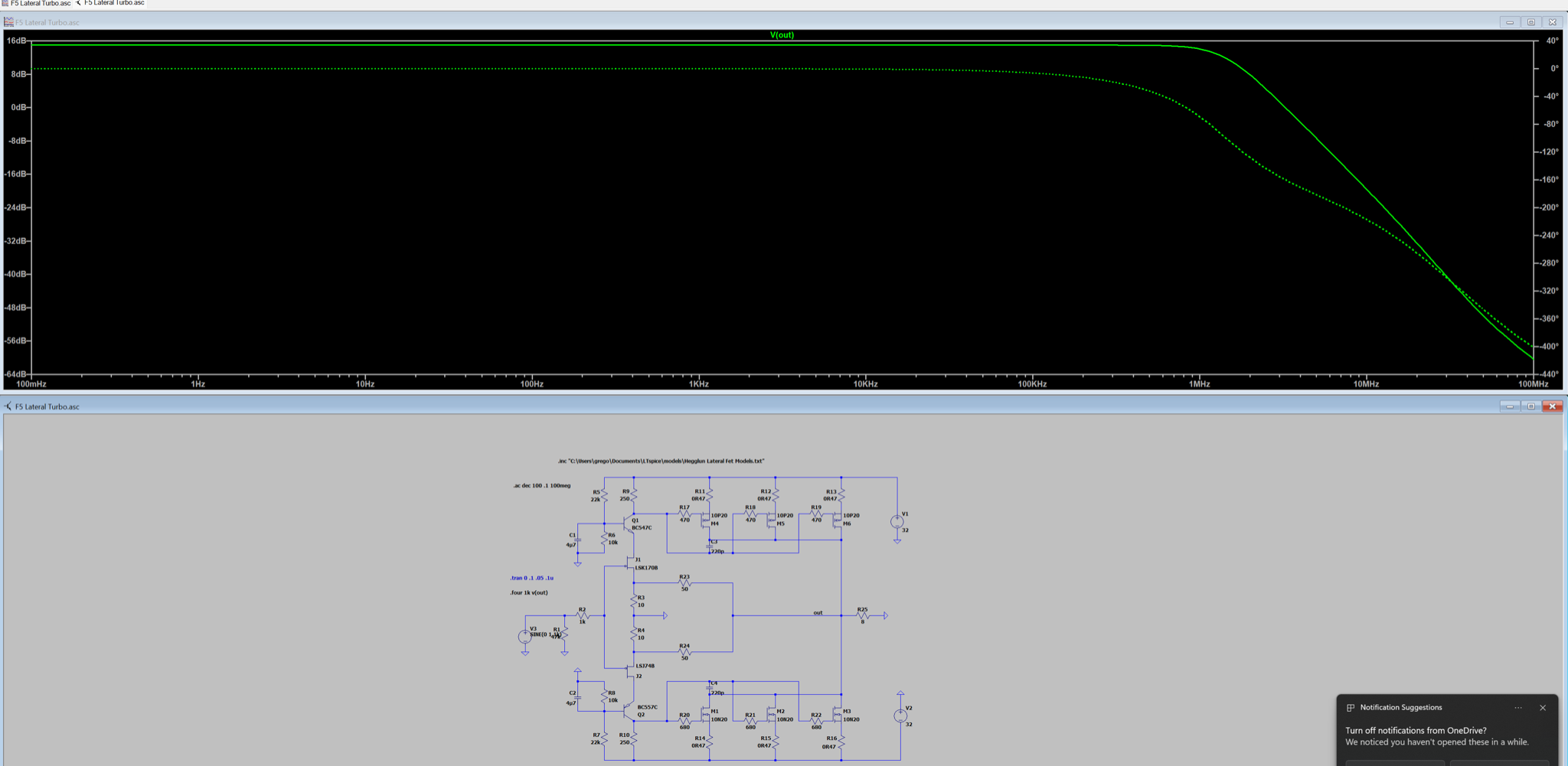1568x766 pixels.
Task: Click the '.four 1k v(out)' directive
Action: (x=529, y=592)
